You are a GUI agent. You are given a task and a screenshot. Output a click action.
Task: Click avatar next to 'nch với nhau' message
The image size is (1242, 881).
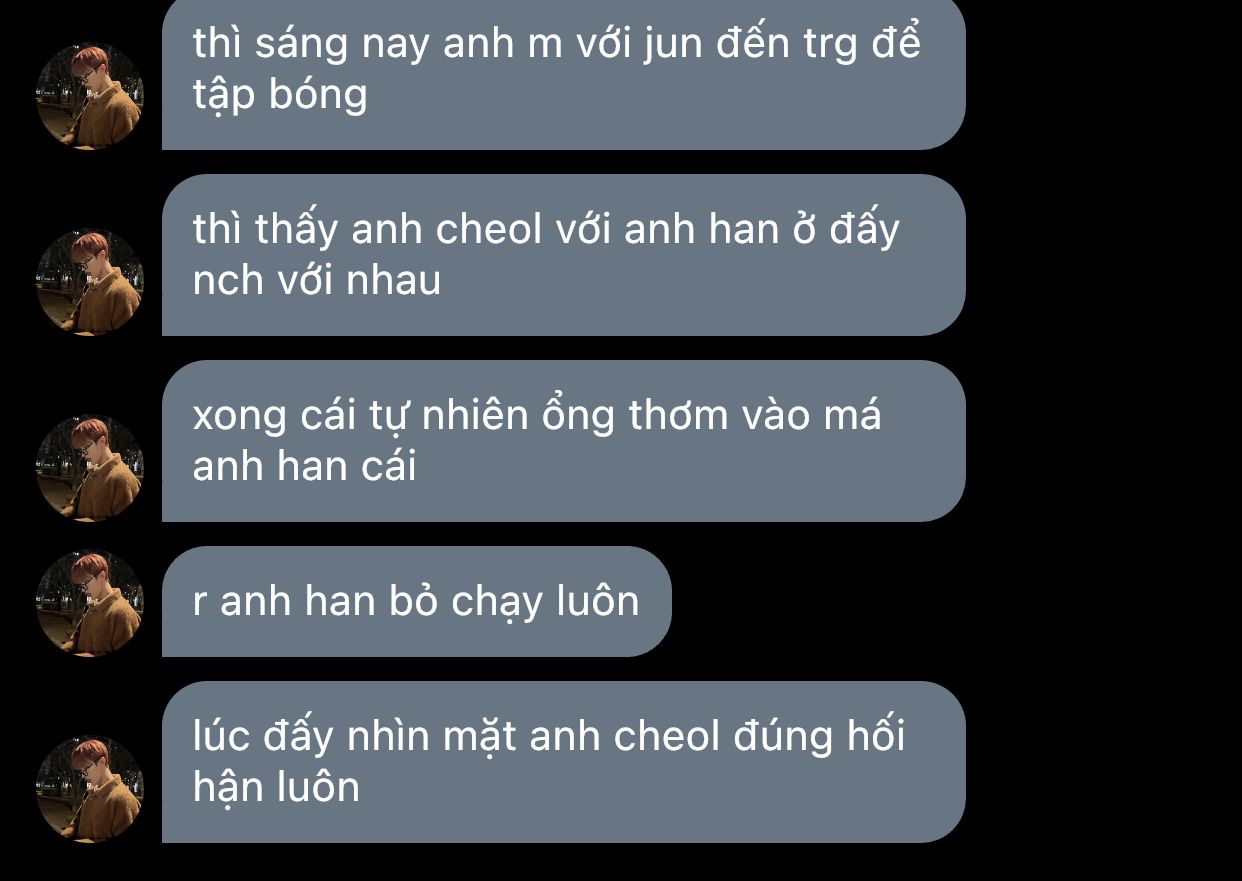click(90, 282)
